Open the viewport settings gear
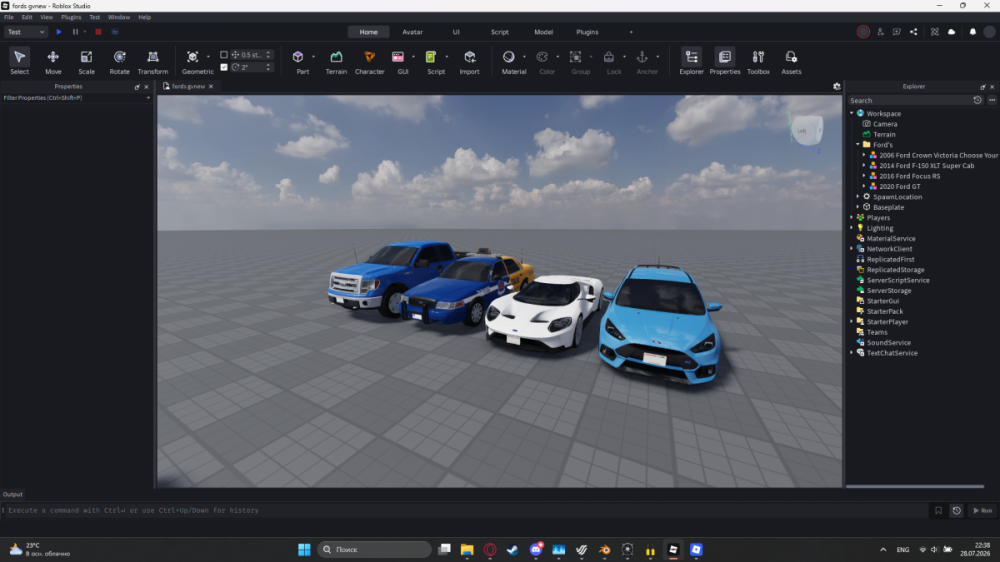Viewport: 1000px width, 562px height. coord(837,86)
